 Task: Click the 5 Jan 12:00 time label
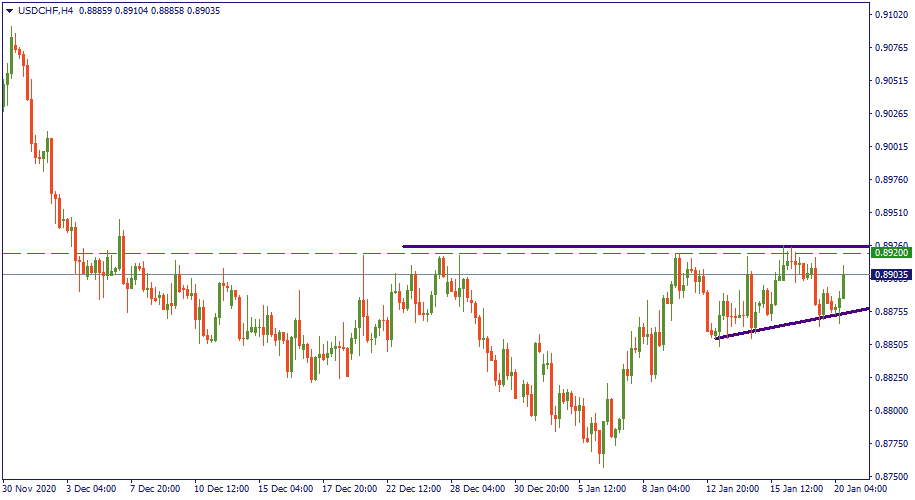pyautogui.click(x=603, y=489)
